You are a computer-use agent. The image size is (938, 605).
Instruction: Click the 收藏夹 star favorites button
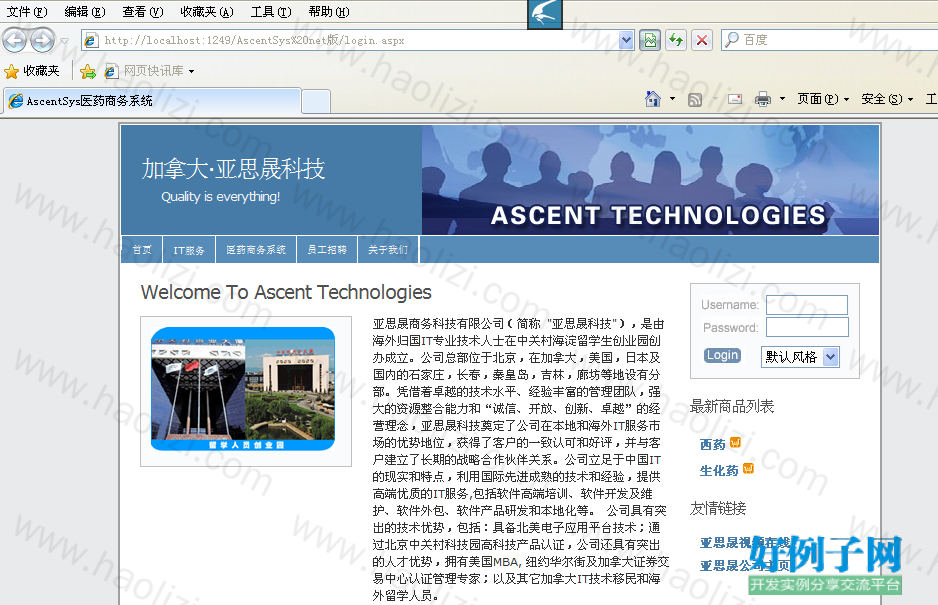click(x=32, y=71)
